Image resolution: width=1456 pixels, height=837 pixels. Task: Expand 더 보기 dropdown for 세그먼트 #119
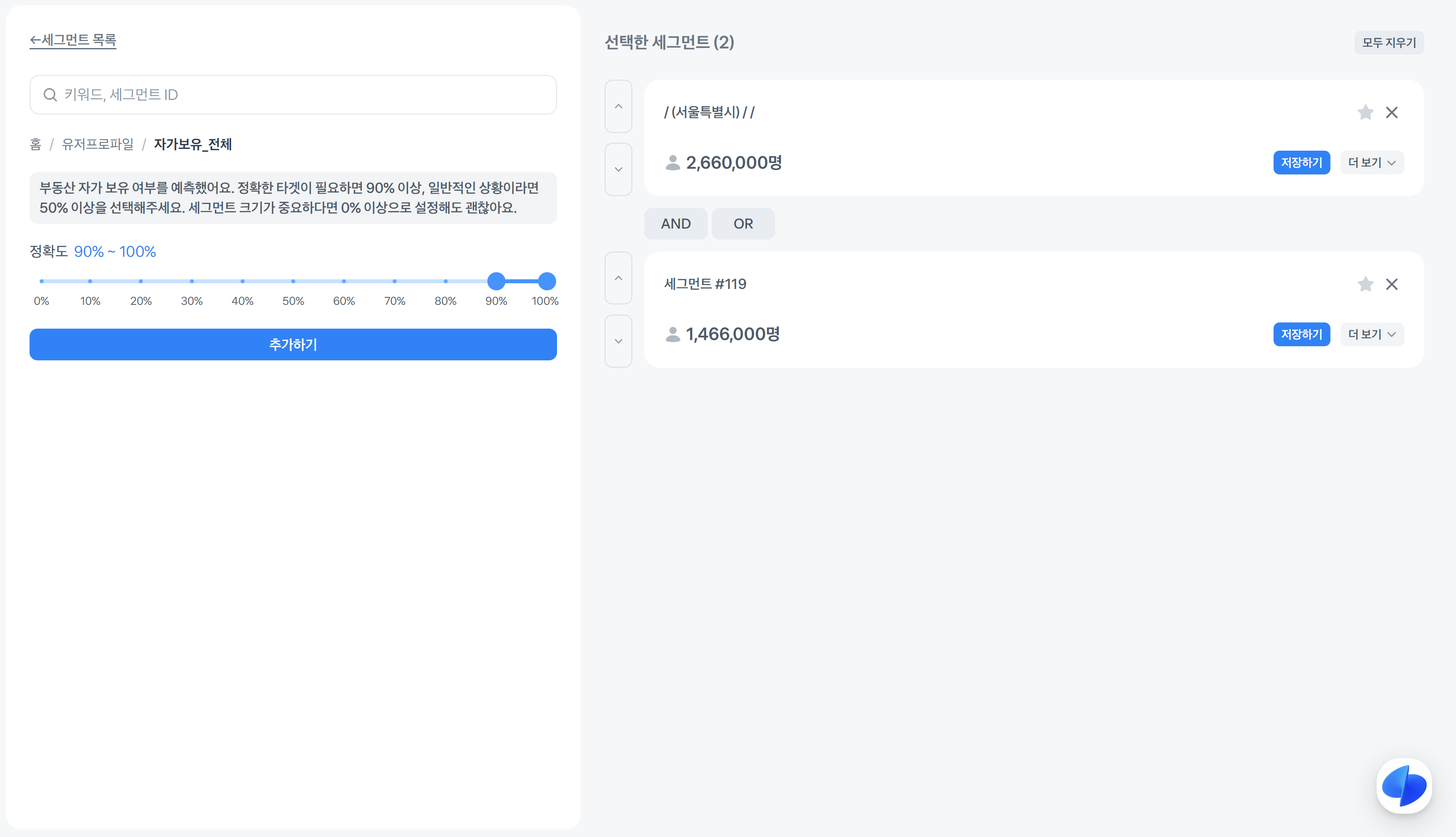1371,334
